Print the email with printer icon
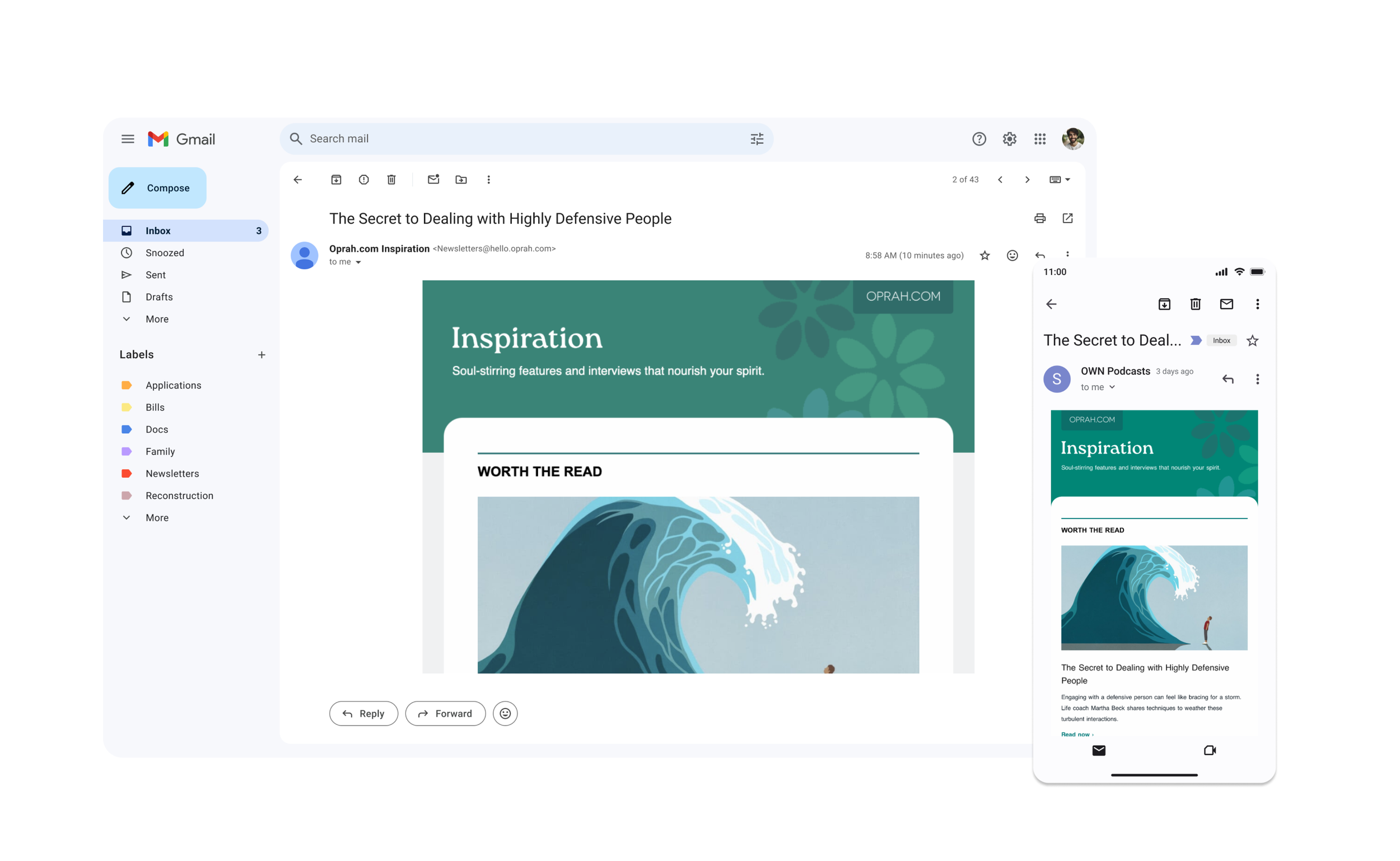 [x=1039, y=218]
